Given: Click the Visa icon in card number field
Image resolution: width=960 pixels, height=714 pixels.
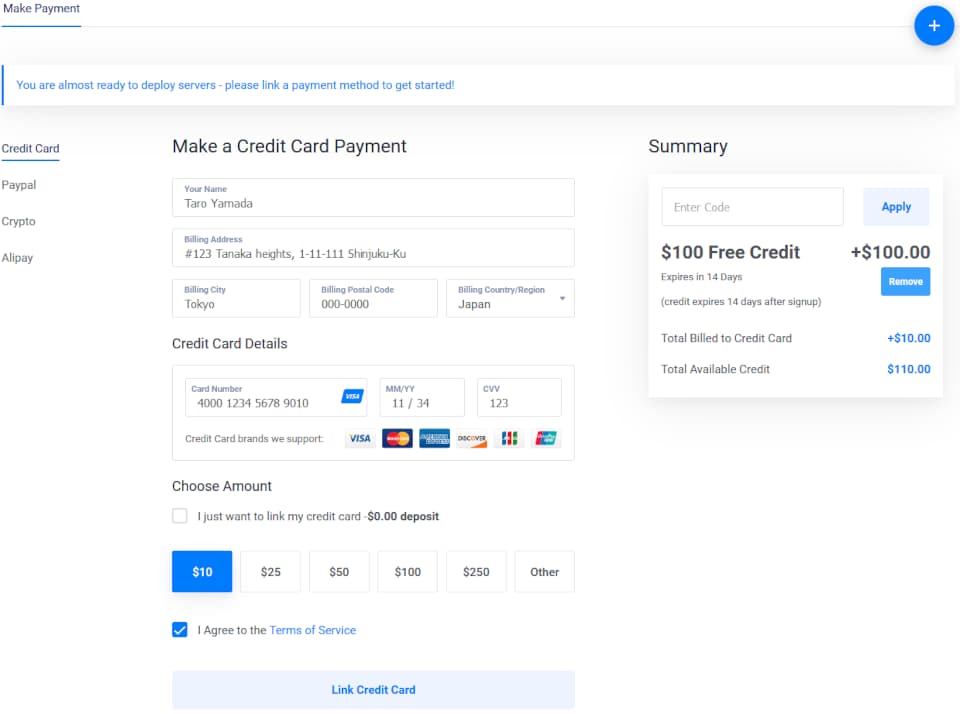Looking at the screenshot, I should 352,396.
